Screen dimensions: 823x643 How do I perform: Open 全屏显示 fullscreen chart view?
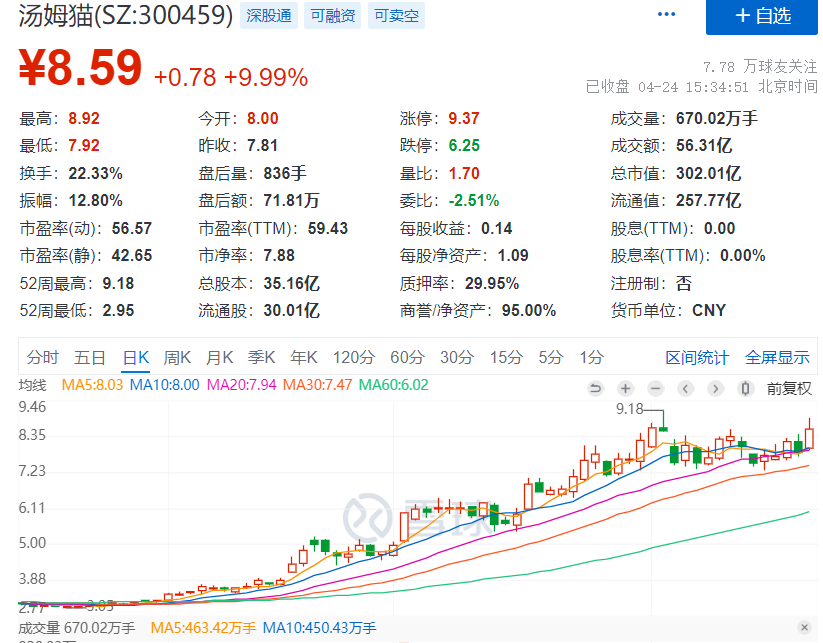(777, 357)
